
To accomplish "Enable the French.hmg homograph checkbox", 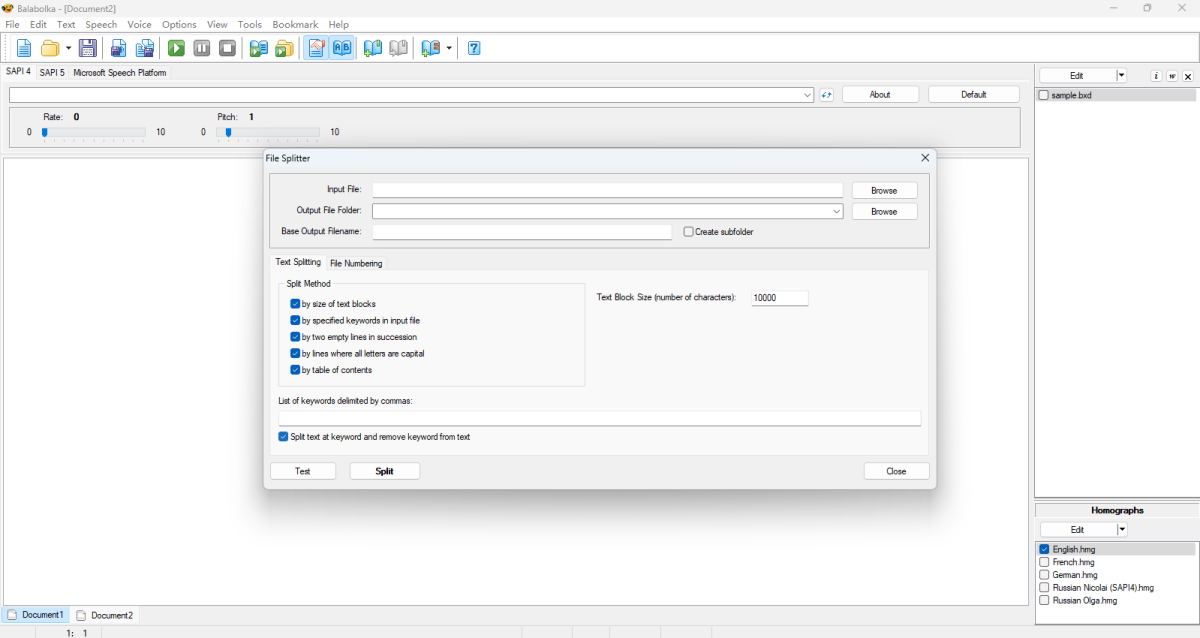I will click(1044, 562).
